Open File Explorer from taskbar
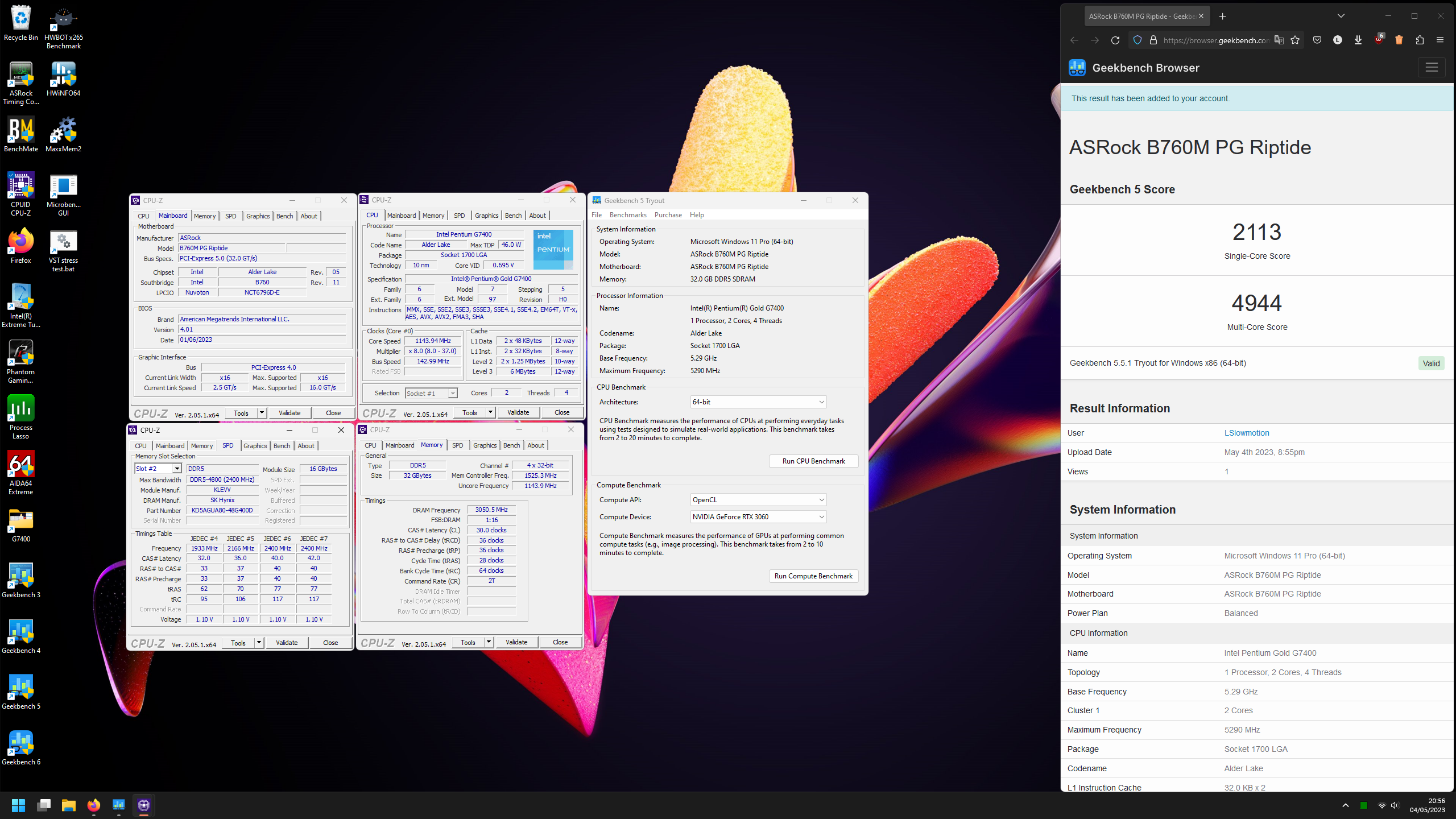 [x=69, y=805]
